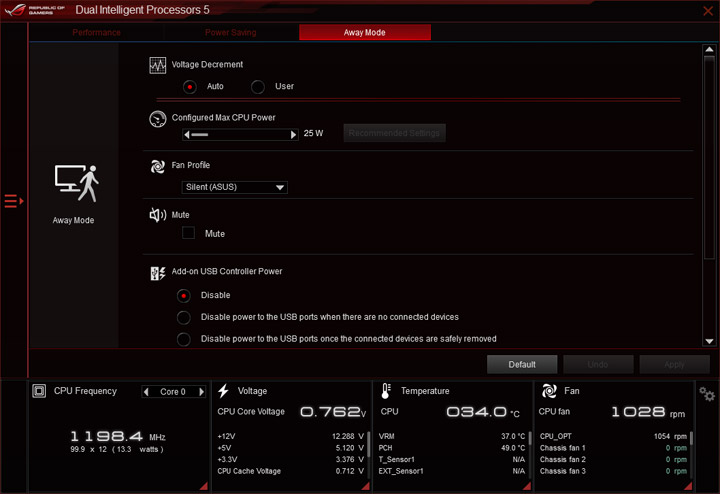720x494 pixels.
Task: Expand the left sidebar menu arrow
Action: 14,201
